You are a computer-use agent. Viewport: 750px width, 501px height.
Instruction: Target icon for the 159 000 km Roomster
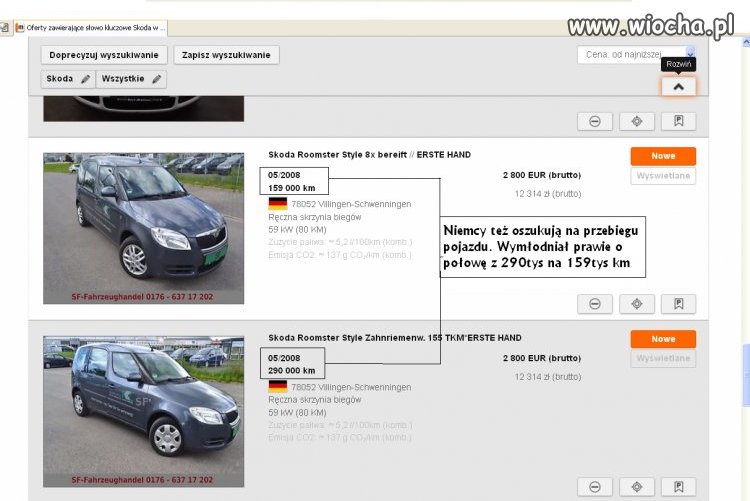click(637, 304)
